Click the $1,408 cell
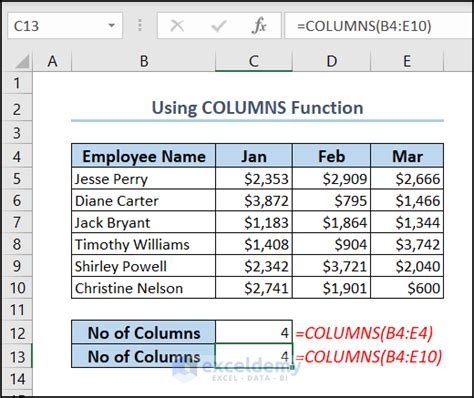 coord(254,244)
